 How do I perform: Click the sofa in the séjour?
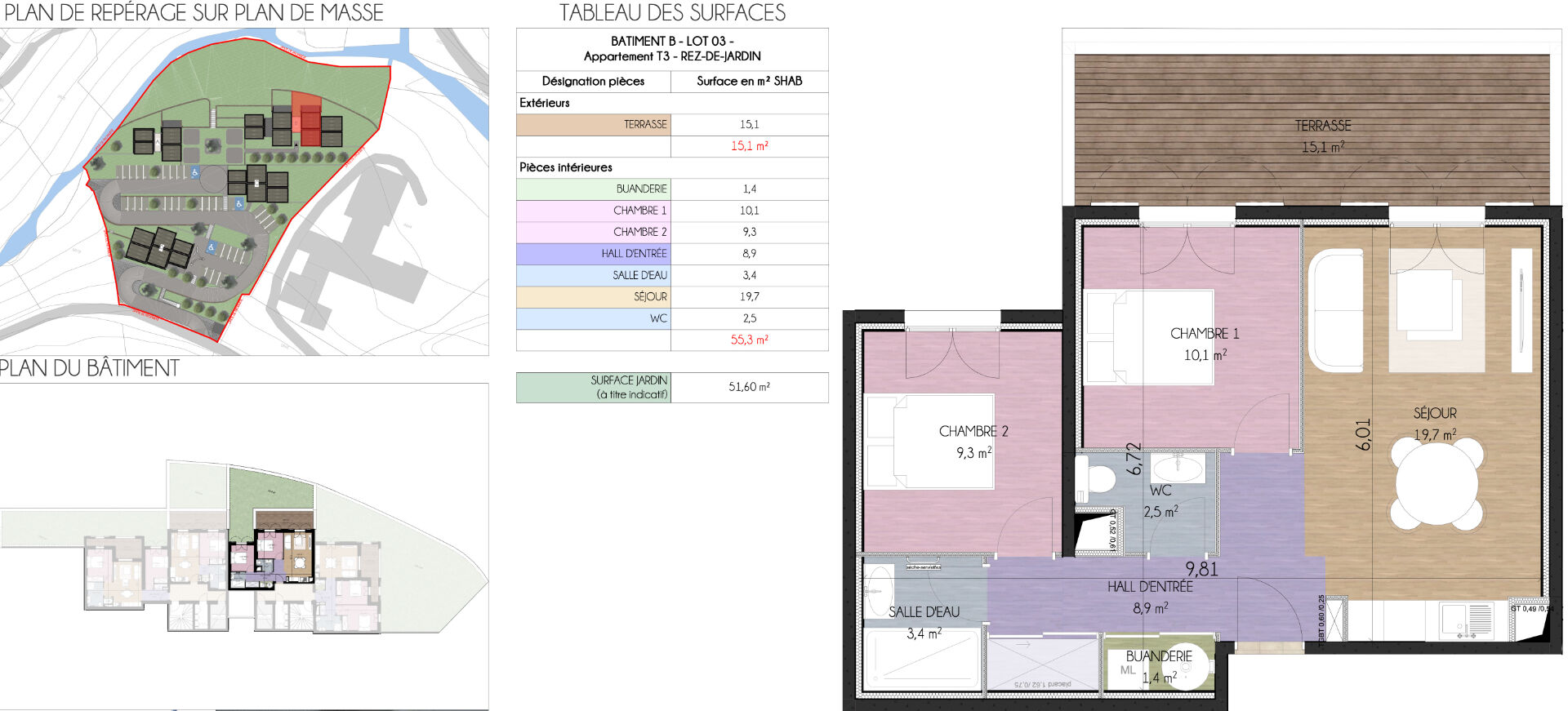(x=1336, y=311)
